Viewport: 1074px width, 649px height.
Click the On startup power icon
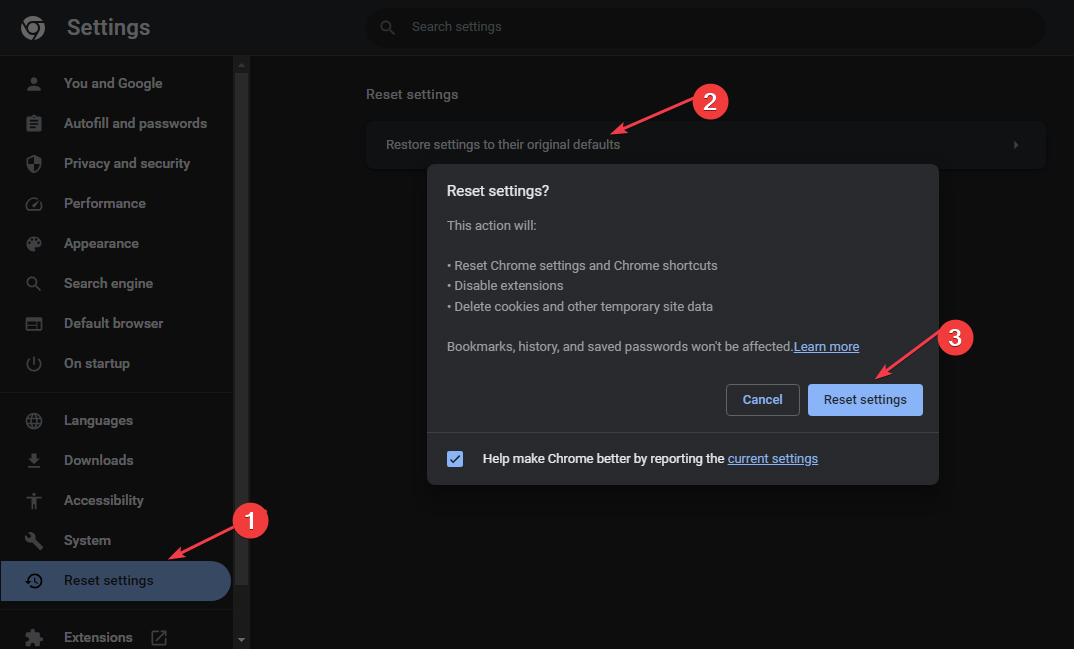click(34, 364)
